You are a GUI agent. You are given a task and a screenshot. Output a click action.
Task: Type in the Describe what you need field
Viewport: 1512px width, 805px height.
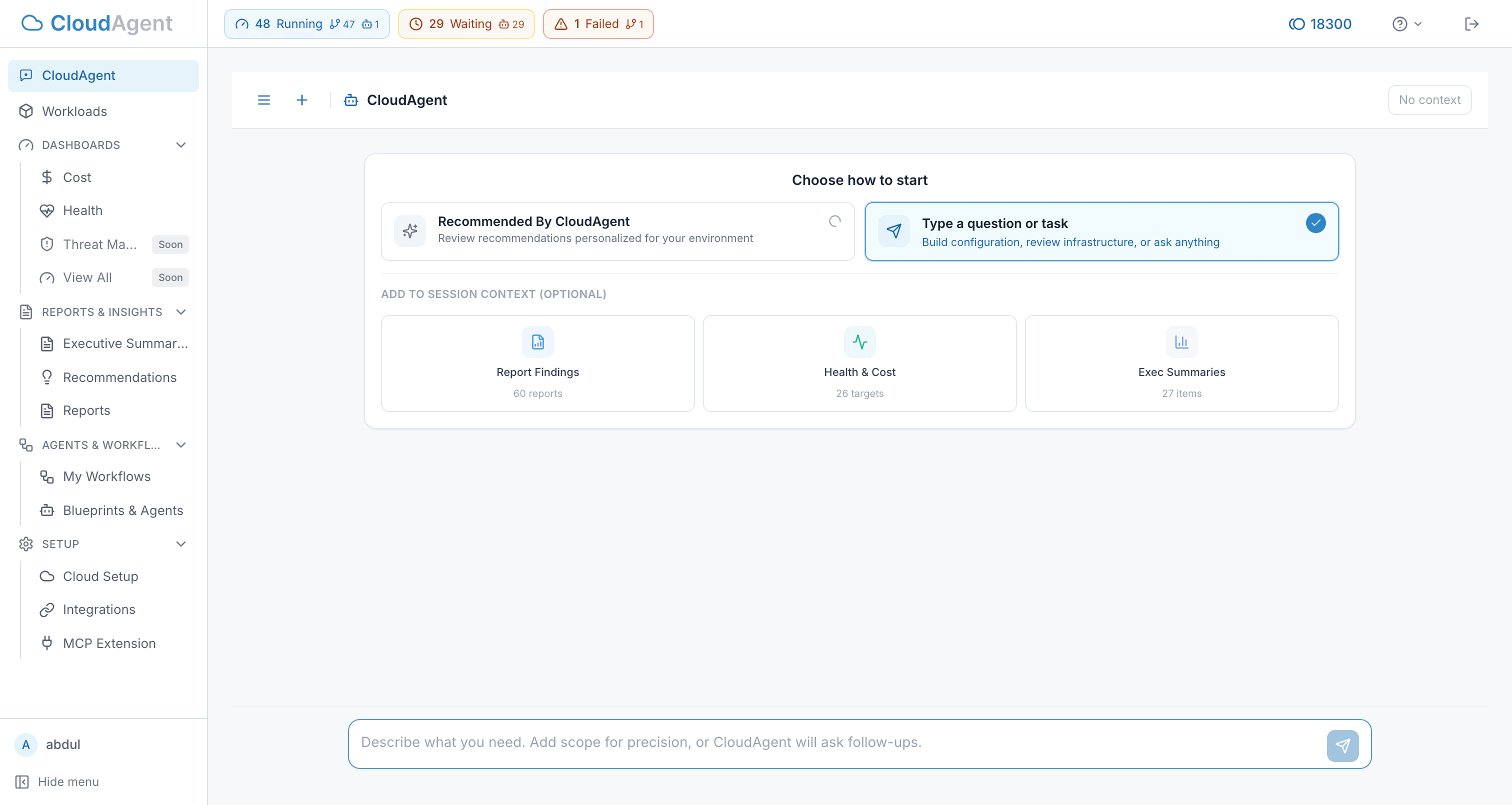pos(821,743)
